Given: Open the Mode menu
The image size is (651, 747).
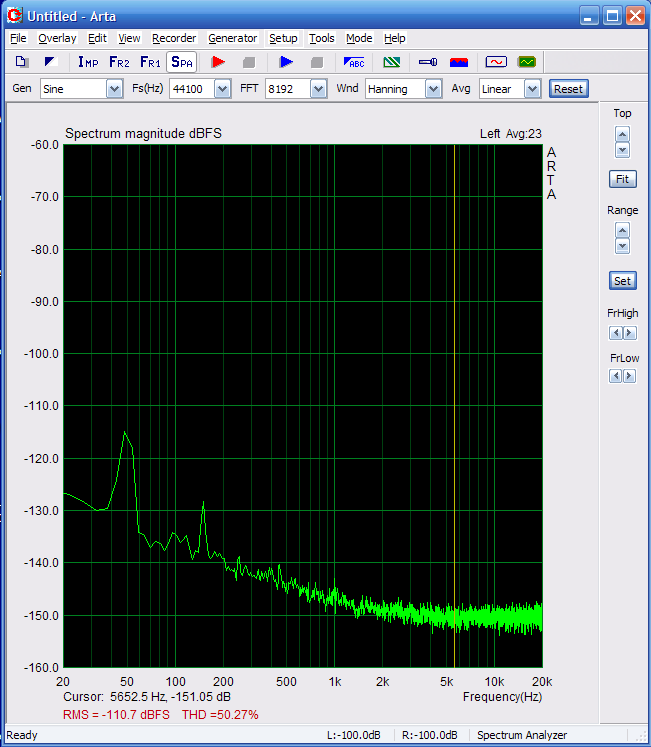Looking at the screenshot, I should click(x=359, y=38).
